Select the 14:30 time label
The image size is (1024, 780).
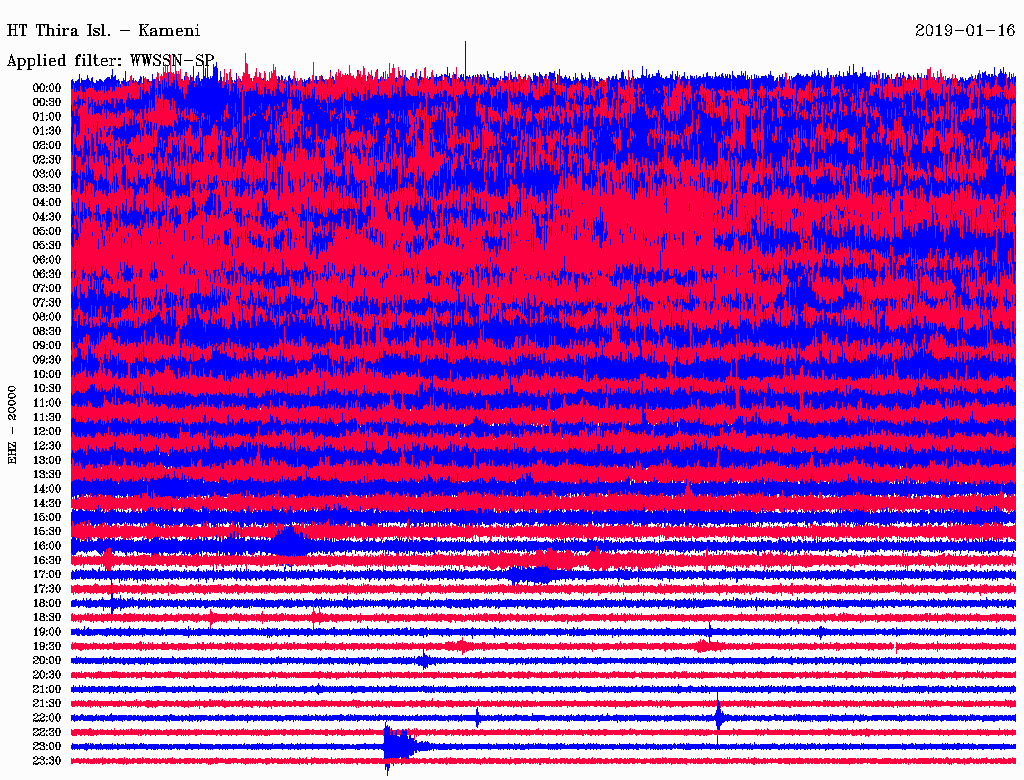tap(47, 503)
